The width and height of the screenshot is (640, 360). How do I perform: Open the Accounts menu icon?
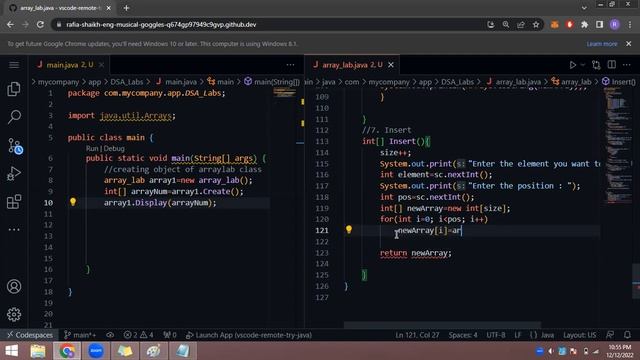click(14, 287)
